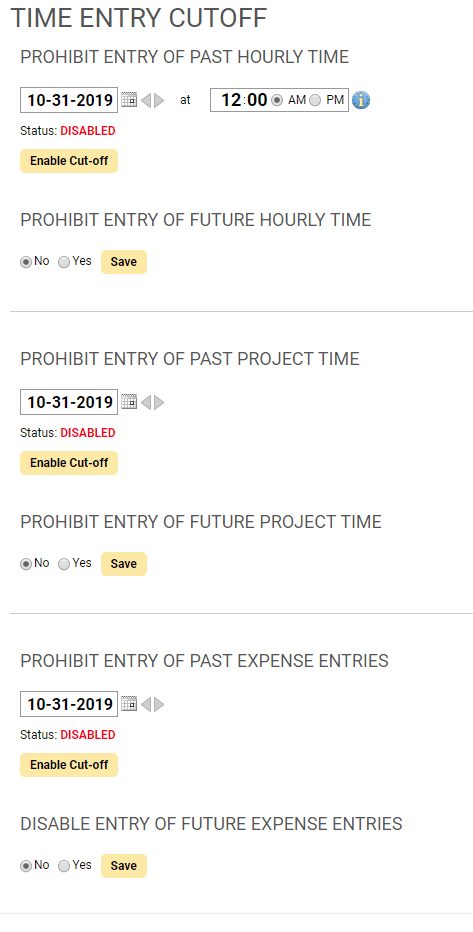Click the past project time date field
Viewport: 473px width, 932px height.
coord(69,402)
